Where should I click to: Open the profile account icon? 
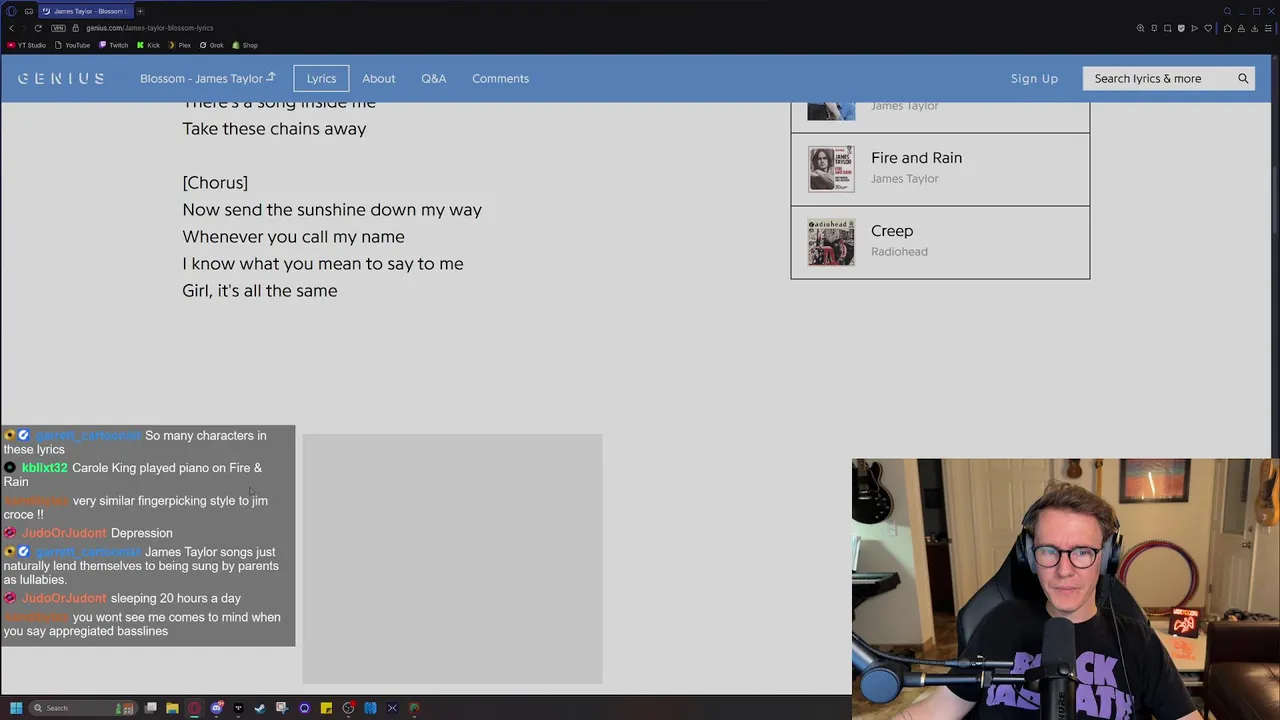point(1241,28)
